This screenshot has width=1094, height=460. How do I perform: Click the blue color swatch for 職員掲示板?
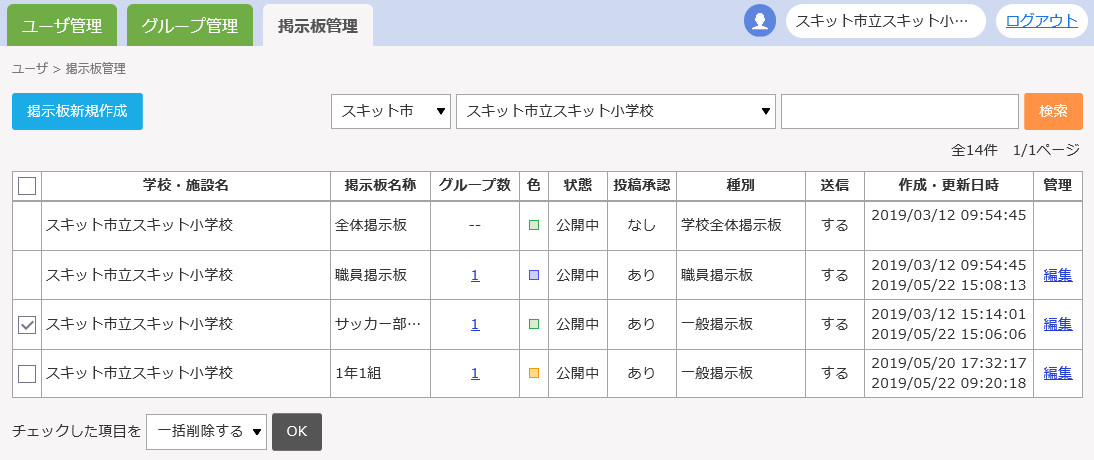534,275
